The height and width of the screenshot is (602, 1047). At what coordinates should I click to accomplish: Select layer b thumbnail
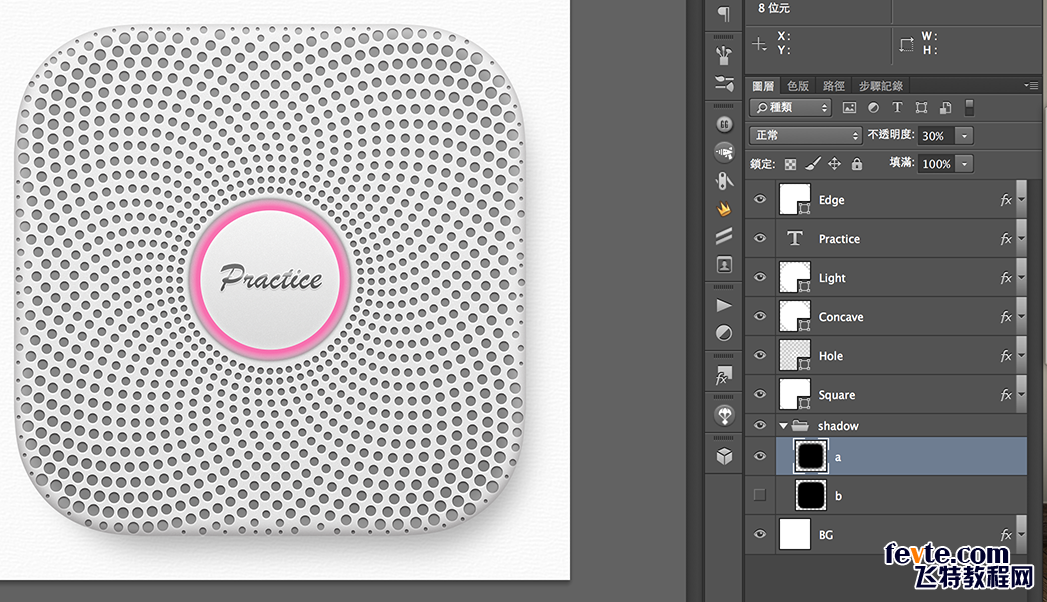click(811, 495)
